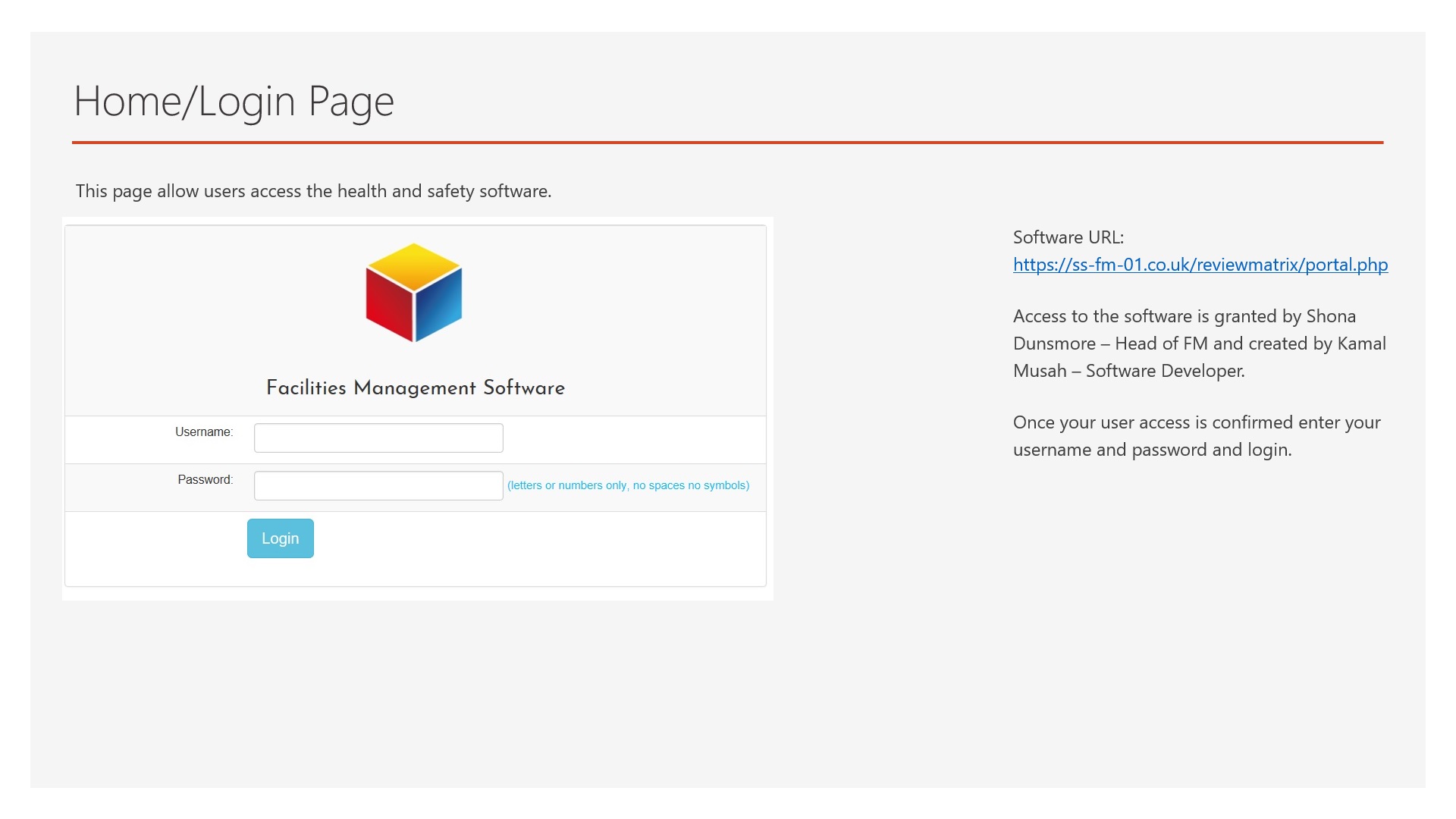Click the password format hint text
The width and height of the screenshot is (1456, 819).
(628, 485)
